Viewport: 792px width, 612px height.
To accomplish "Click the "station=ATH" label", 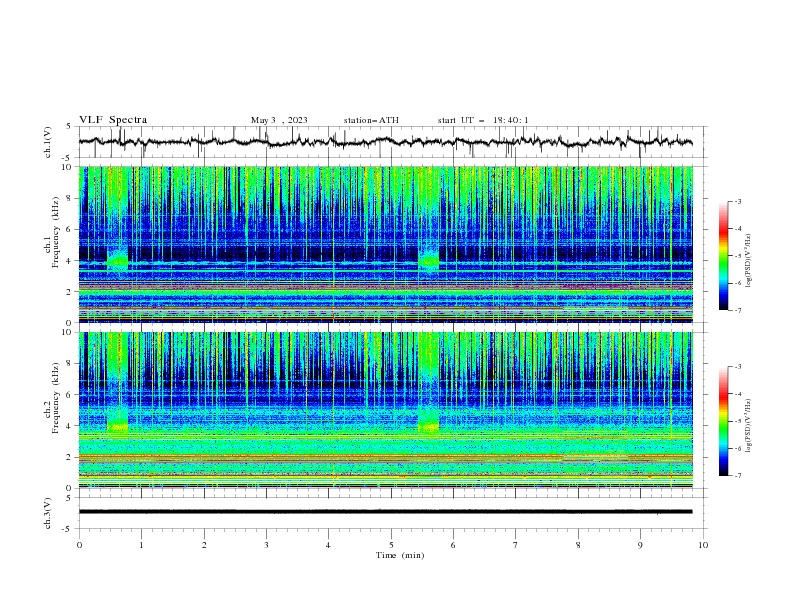I will pyautogui.click(x=371, y=120).
